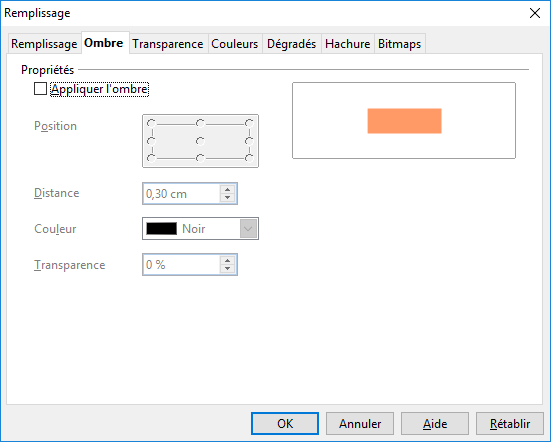The width and height of the screenshot is (551, 442).
Task: Select bottom-center shadow position radio
Action: pos(200,158)
